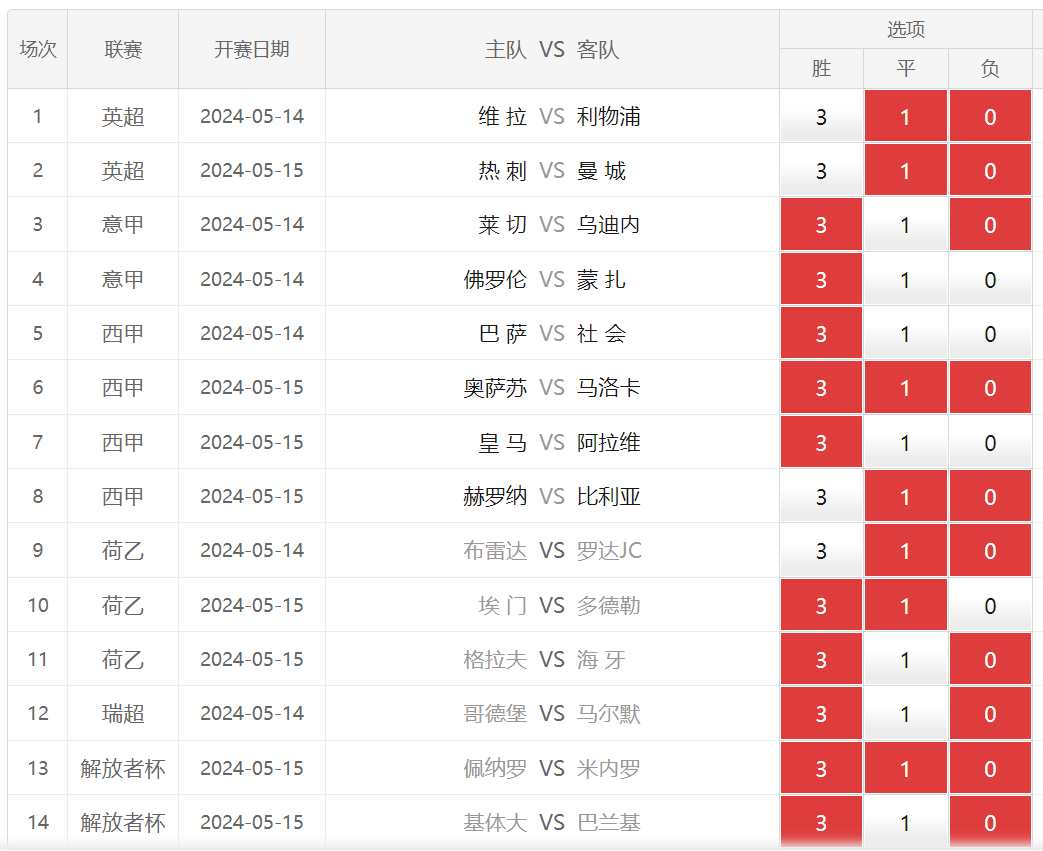Toggle loss option 0 for 奥萨苏 VS 马洛卡
Image resolution: width=1043 pixels, height=851 pixels.
[990, 387]
